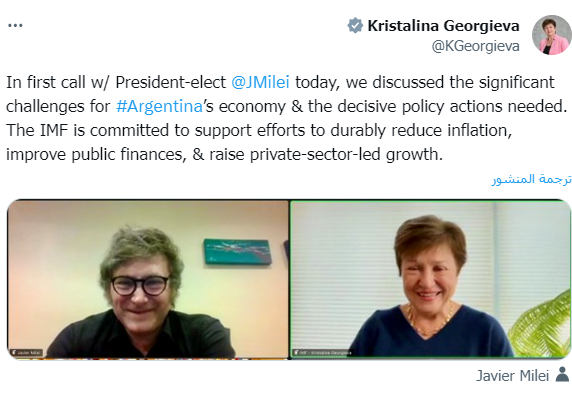Open Kristalina Georgieva's video call frame
Viewport: 572px width, 393px height.
(430, 279)
